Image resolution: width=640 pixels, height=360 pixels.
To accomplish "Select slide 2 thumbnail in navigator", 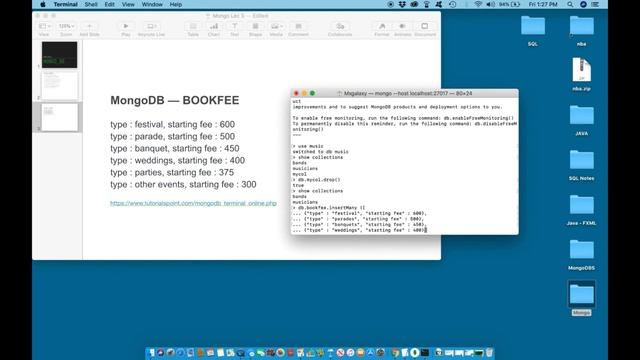I will (60, 85).
